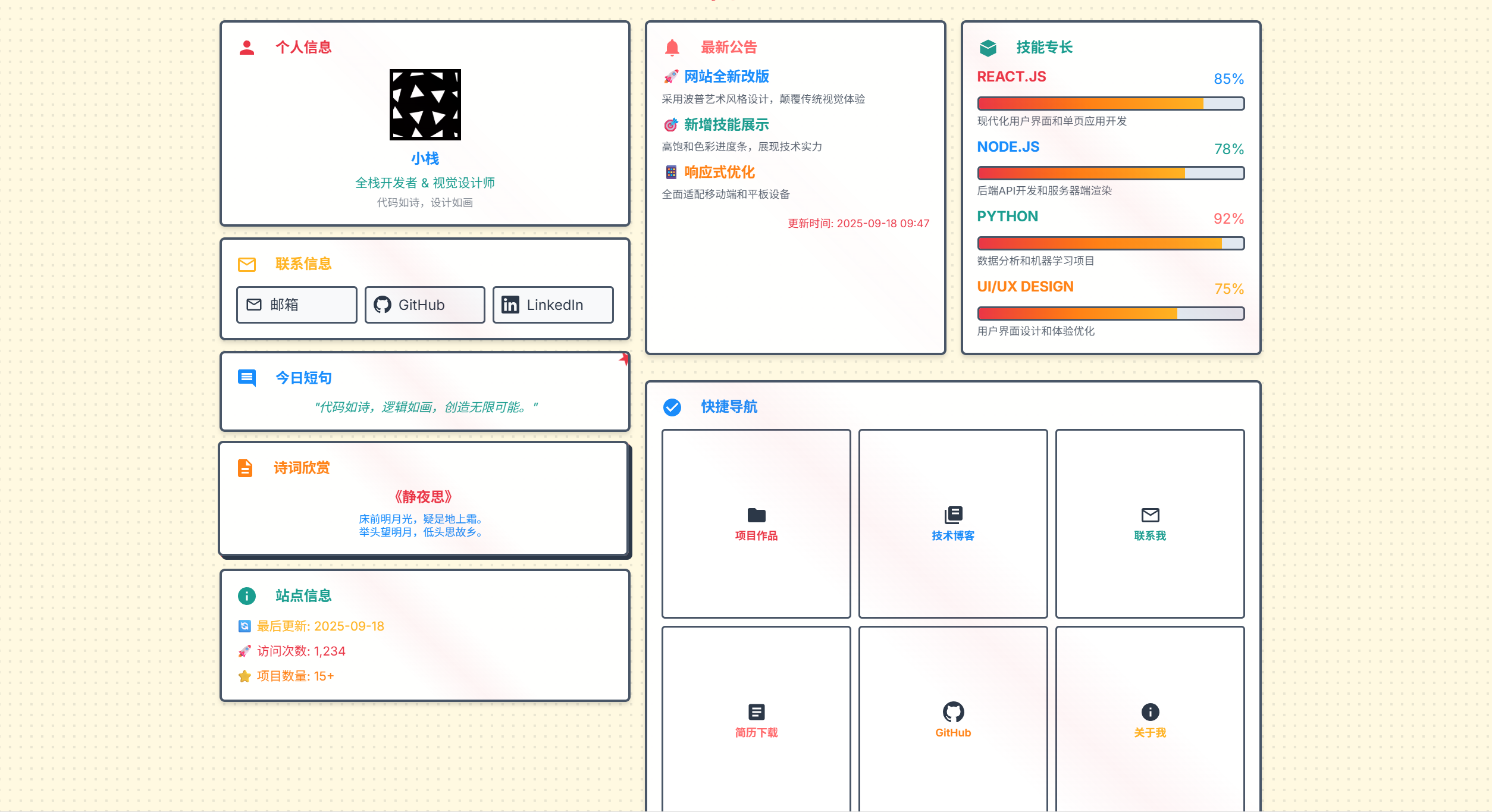Screen dimensions: 1492x812
Task: Click the document icon next to 诗词欣赏
Action: pos(245,468)
